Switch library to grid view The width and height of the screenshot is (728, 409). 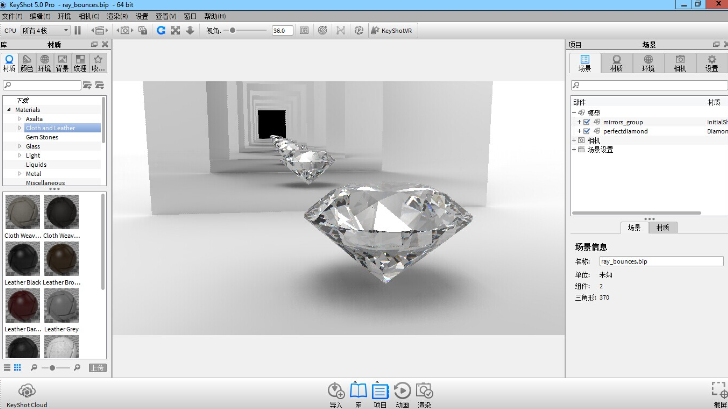pyautogui.click(x=18, y=368)
